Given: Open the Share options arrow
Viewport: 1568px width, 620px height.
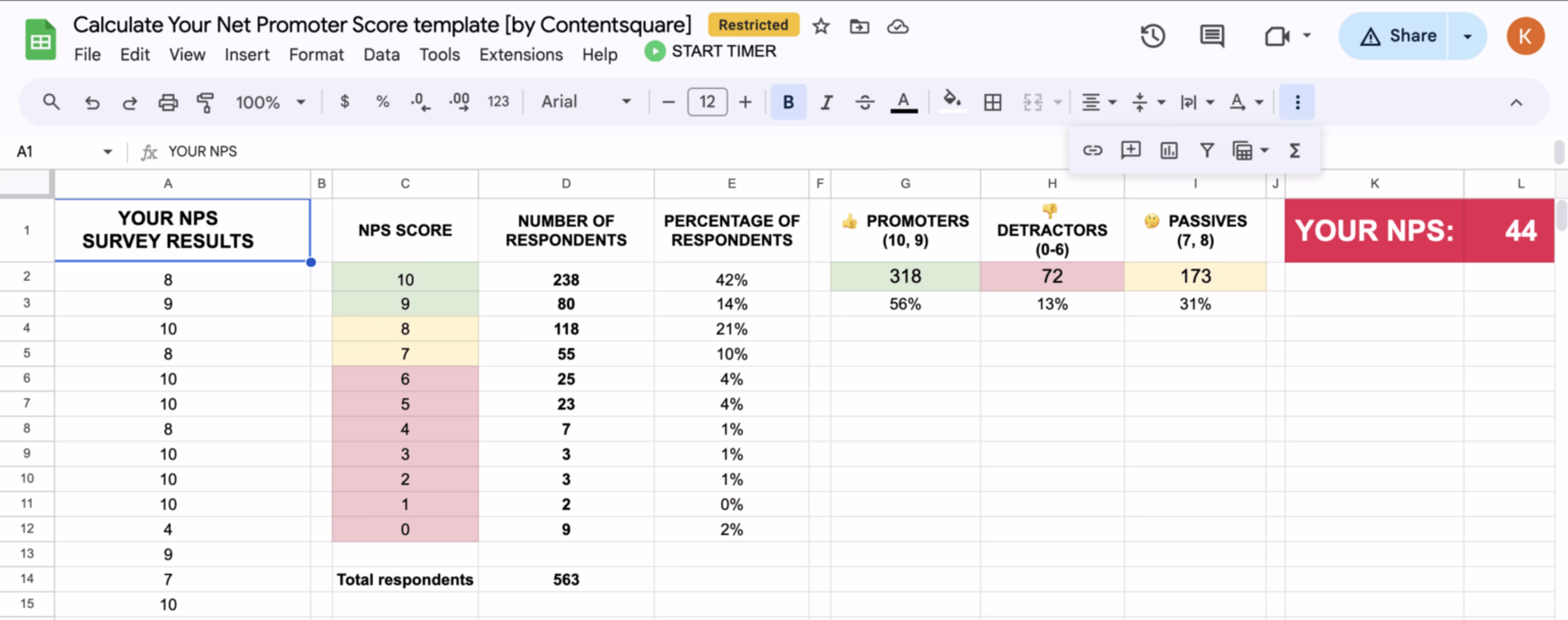Looking at the screenshot, I should [x=1467, y=36].
